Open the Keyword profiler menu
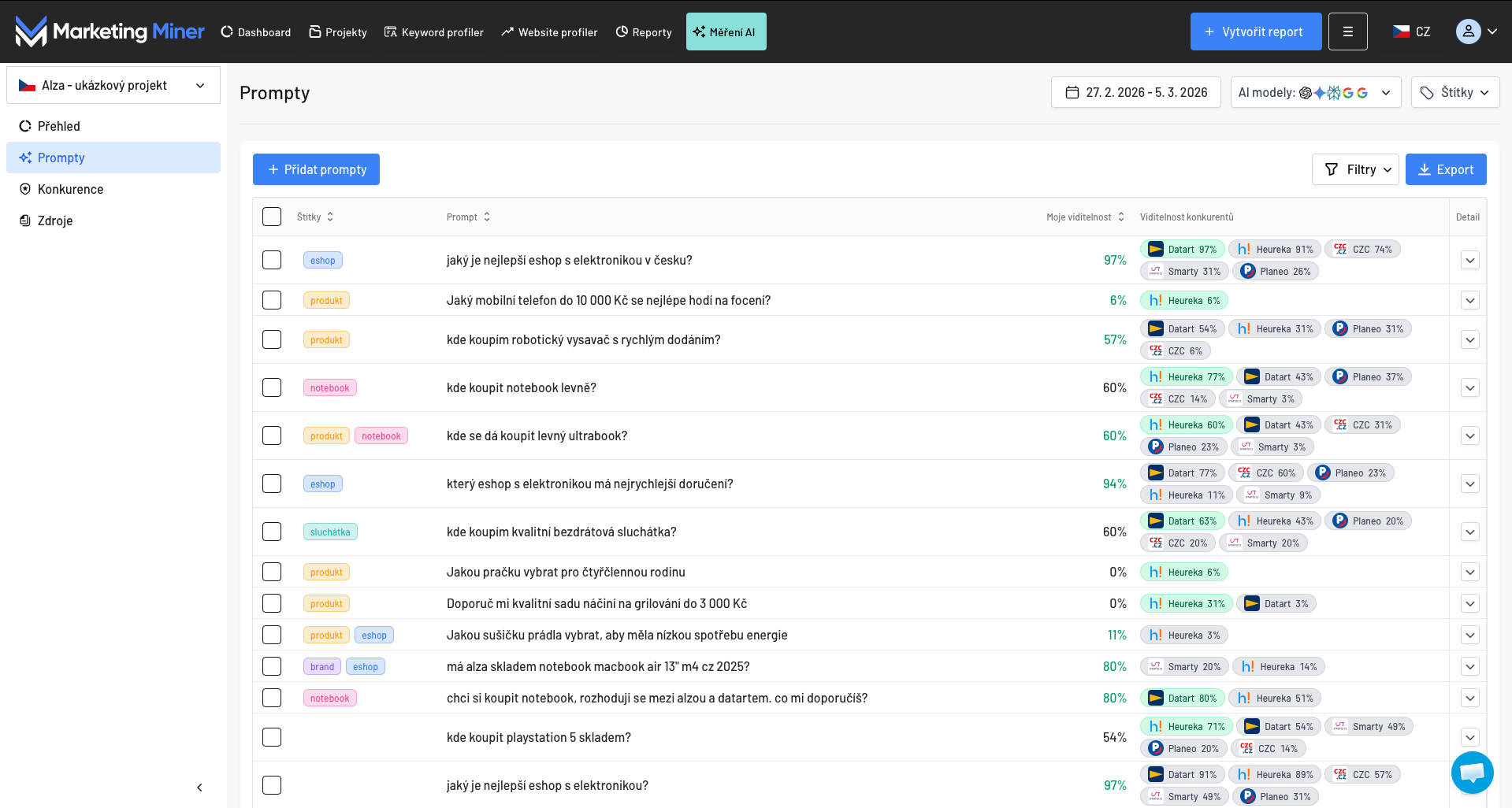The image size is (1512, 808). coord(434,32)
